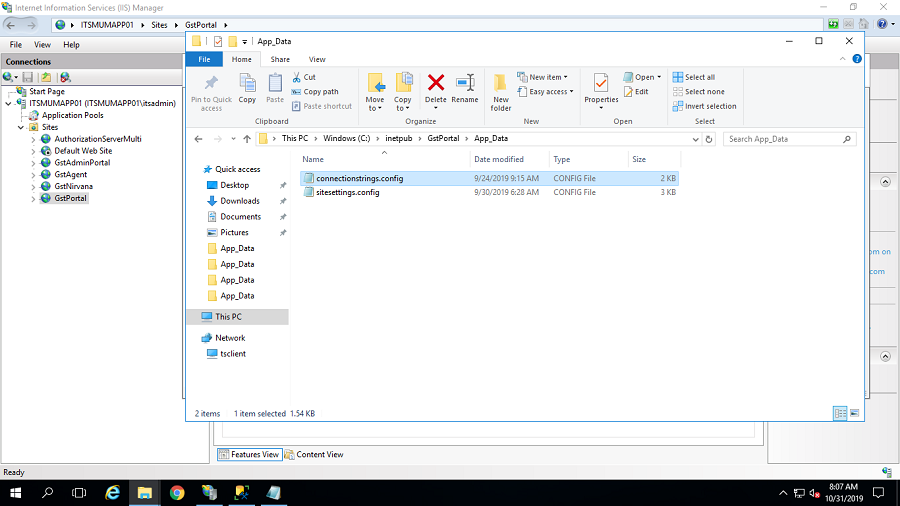The height and width of the screenshot is (506, 900).
Task: Open Easy access dropdown
Action: pyautogui.click(x=545, y=92)
